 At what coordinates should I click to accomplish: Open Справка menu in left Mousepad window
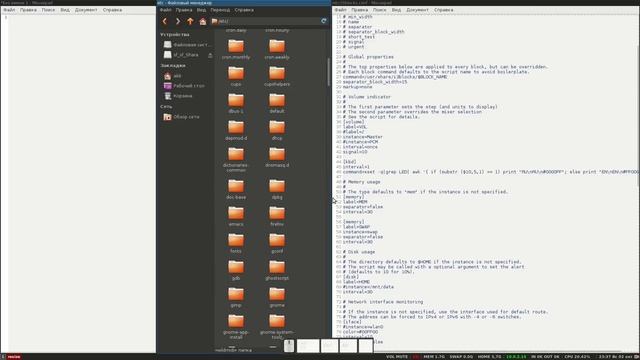point(112,10)
